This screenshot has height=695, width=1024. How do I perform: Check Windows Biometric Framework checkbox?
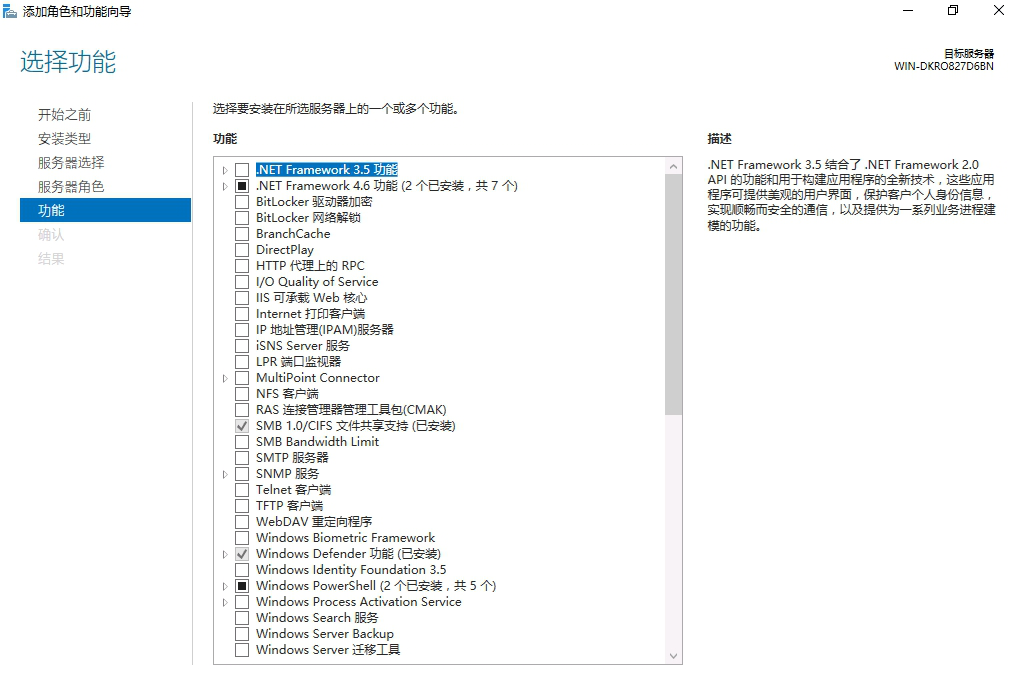(x=242, y=538)
